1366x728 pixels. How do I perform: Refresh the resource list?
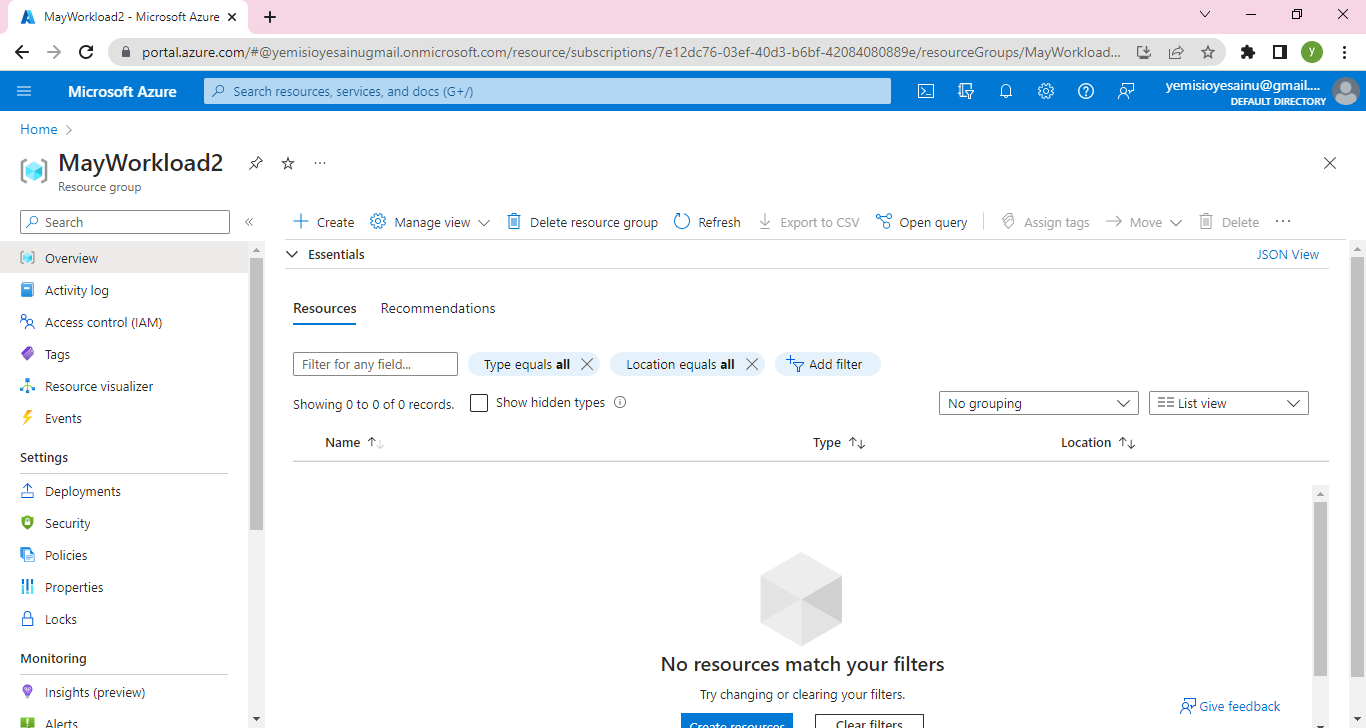(x=707, y=222)
